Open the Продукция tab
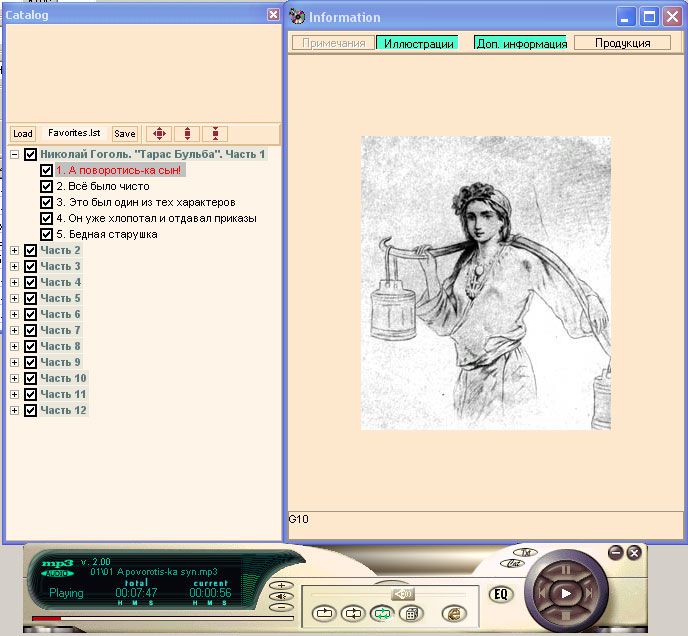 (622, 44)
